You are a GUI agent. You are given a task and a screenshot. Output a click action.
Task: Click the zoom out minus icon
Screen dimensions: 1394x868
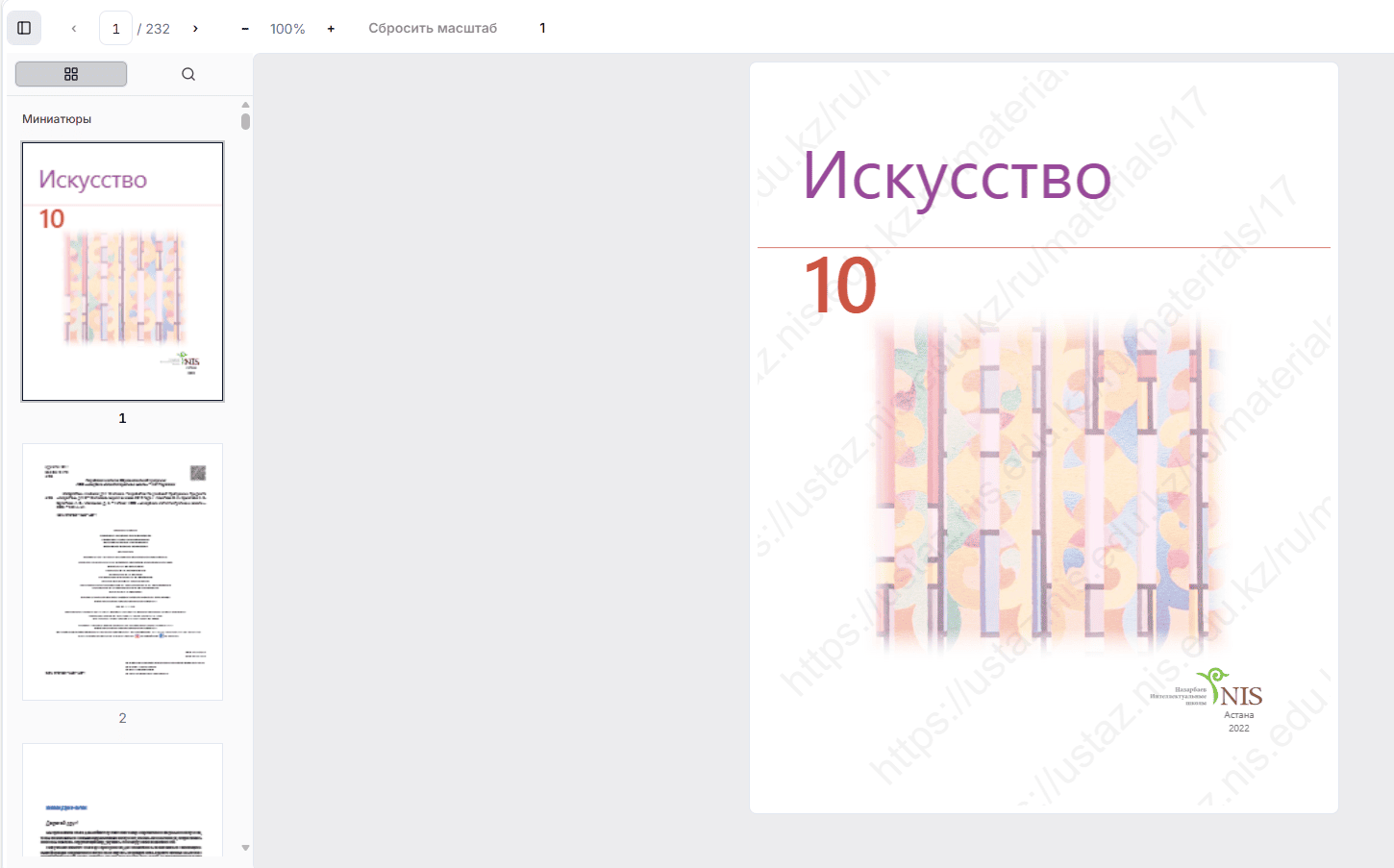click(245, 29)
